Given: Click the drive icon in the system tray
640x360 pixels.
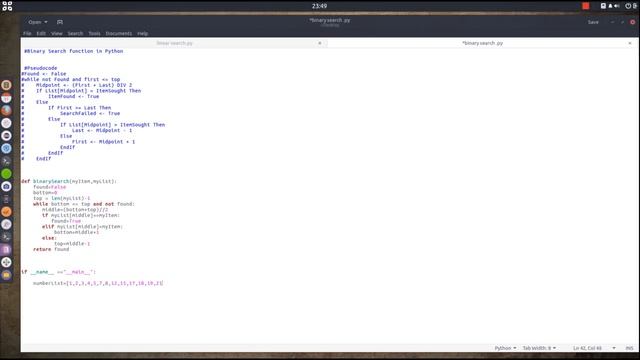Looking at the screenshot, I should point(603,6).
